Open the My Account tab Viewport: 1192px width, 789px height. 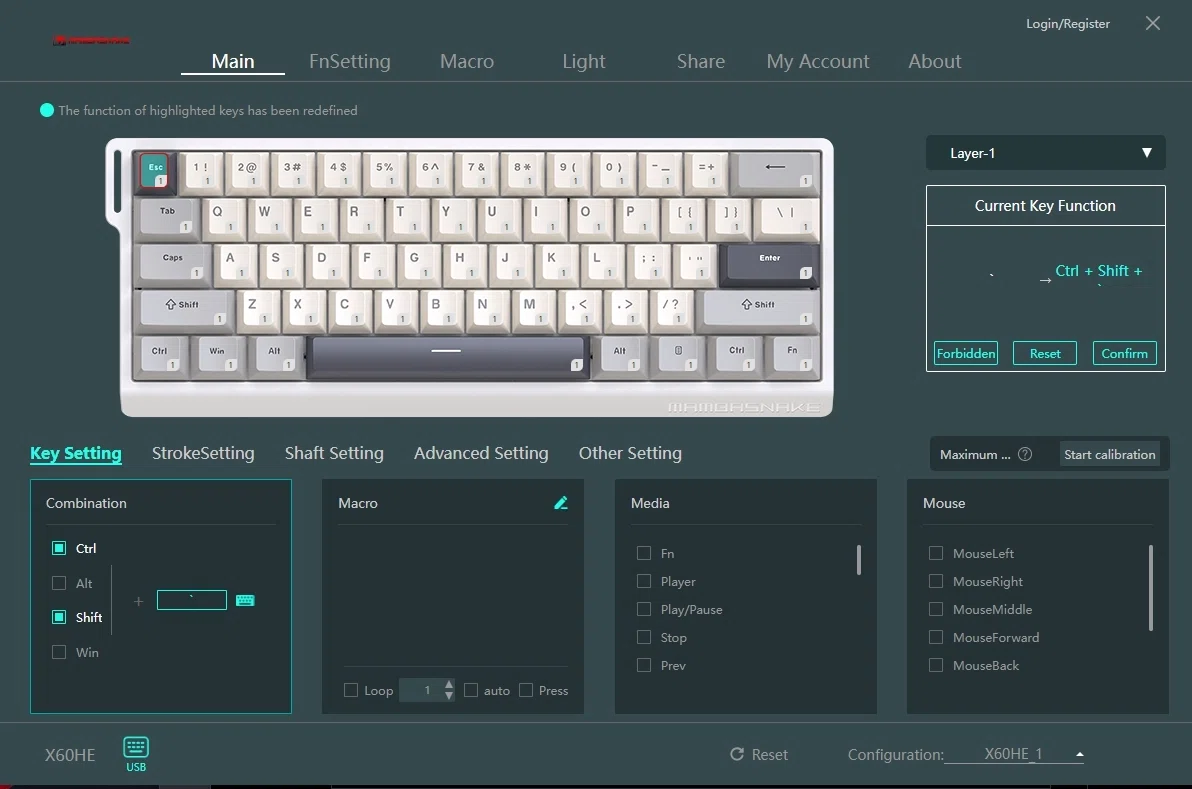point(818,61)
